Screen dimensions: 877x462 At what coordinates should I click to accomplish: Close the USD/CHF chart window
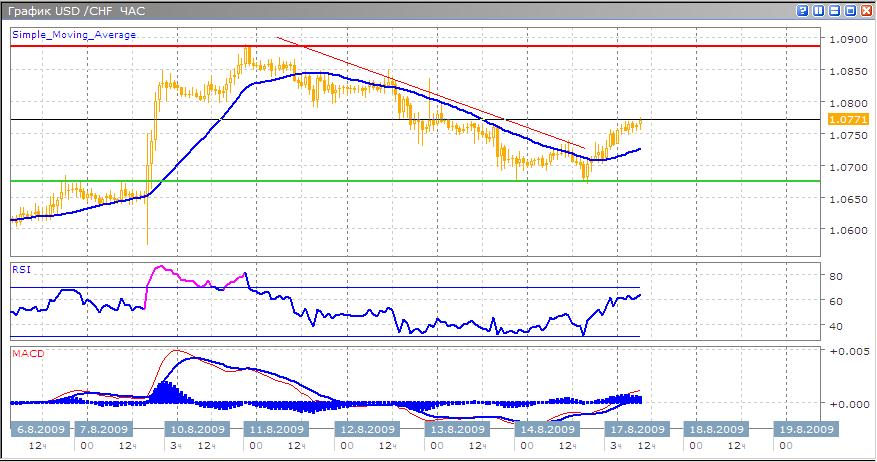point(866,10)
